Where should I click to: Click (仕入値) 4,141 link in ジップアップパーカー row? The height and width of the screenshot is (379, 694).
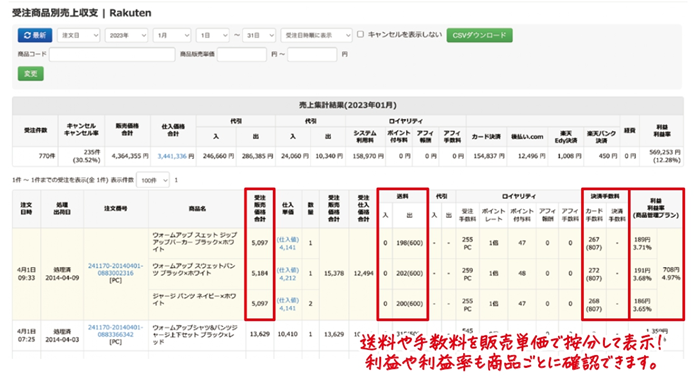288,244
